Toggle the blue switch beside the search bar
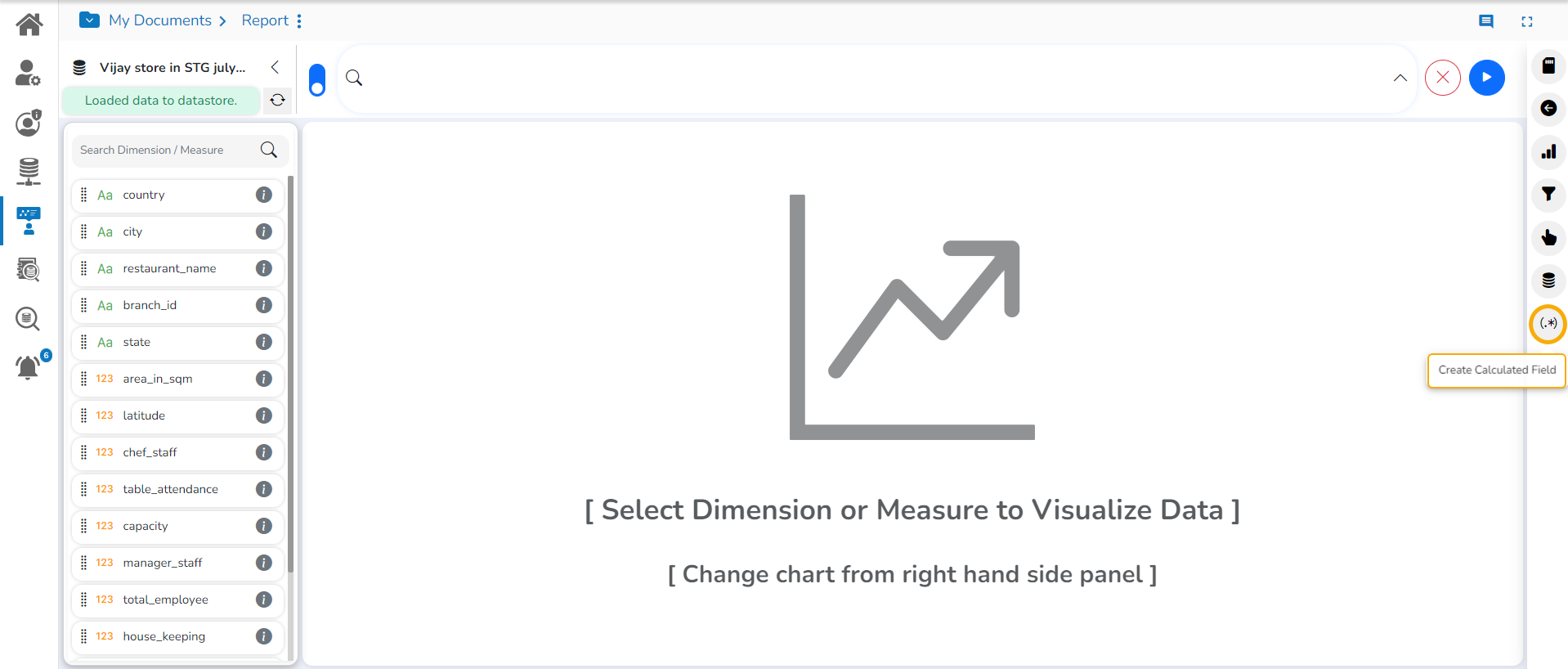 317,80
